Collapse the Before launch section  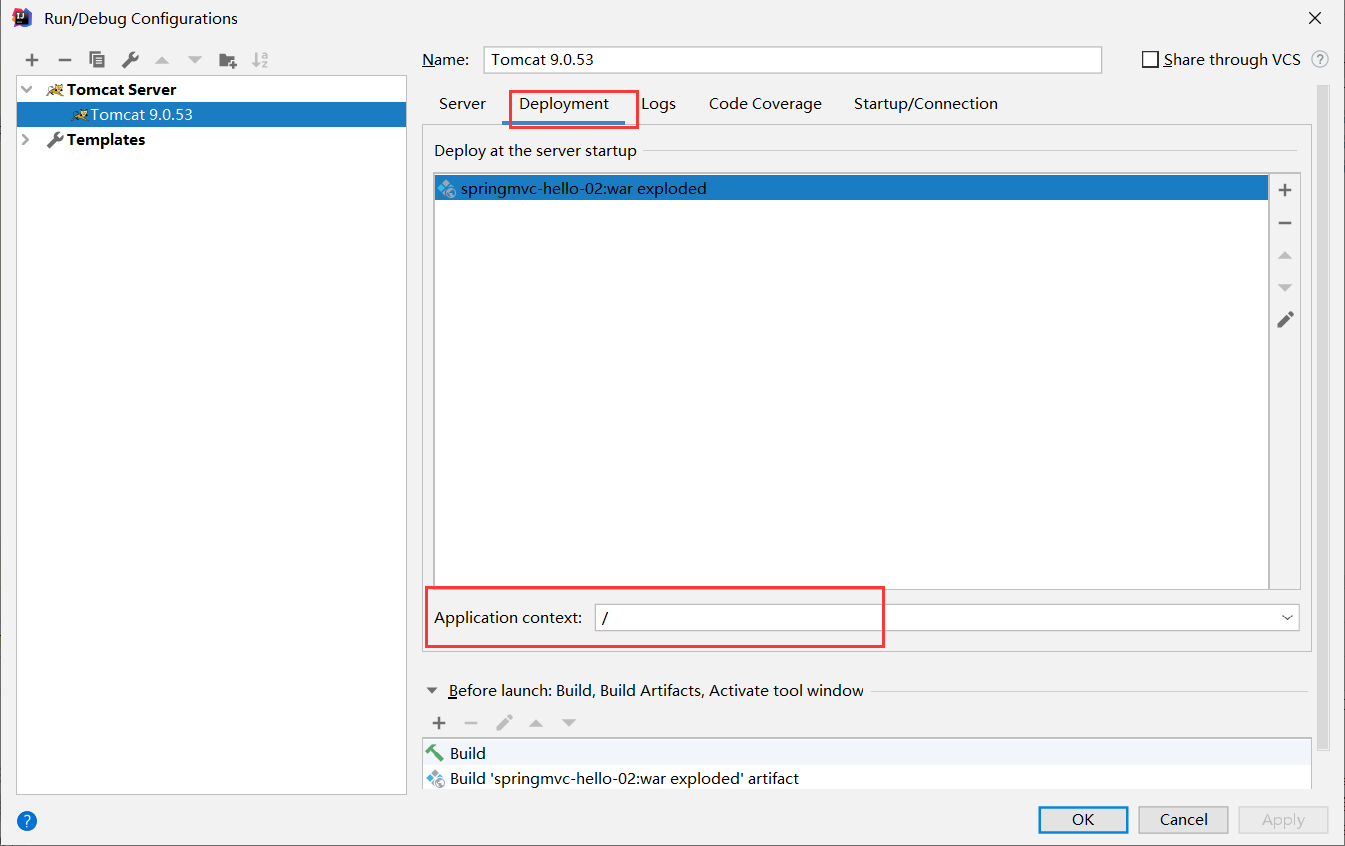point(432,691)
